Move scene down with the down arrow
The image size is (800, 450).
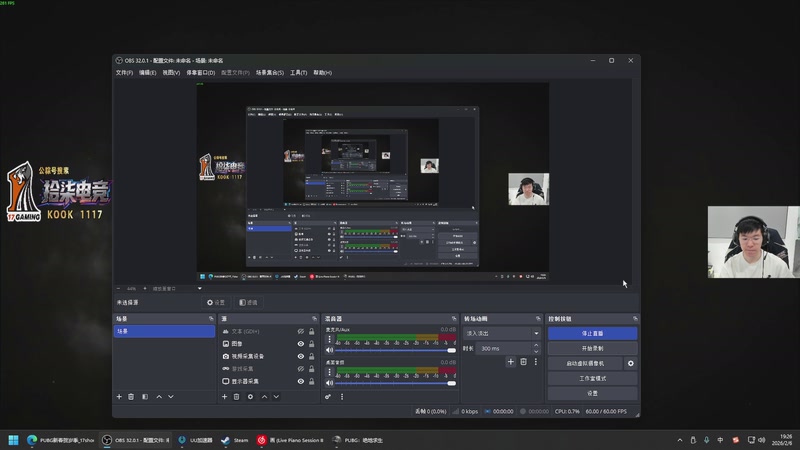click(171, 396)
